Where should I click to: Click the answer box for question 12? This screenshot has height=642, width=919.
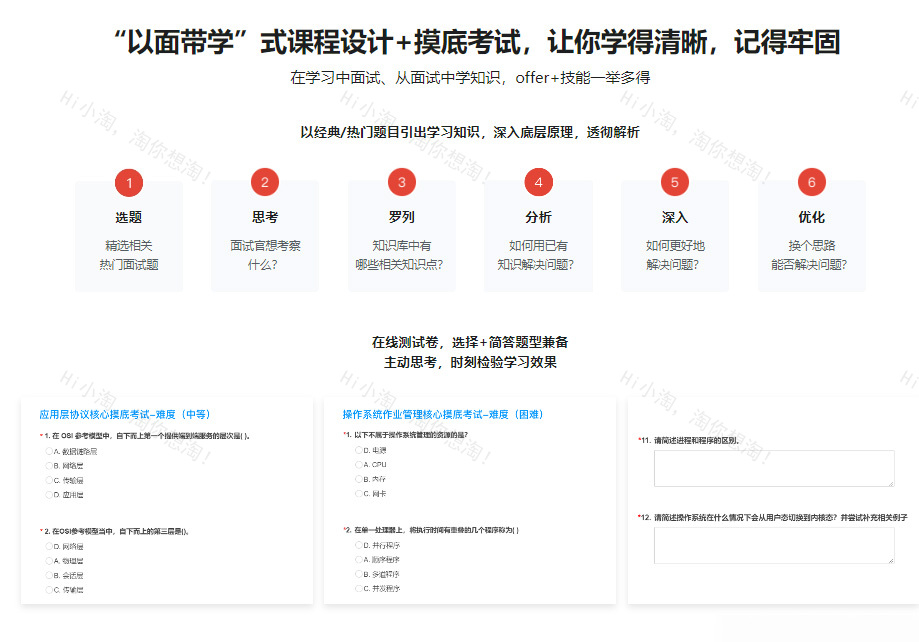point(774,545)
